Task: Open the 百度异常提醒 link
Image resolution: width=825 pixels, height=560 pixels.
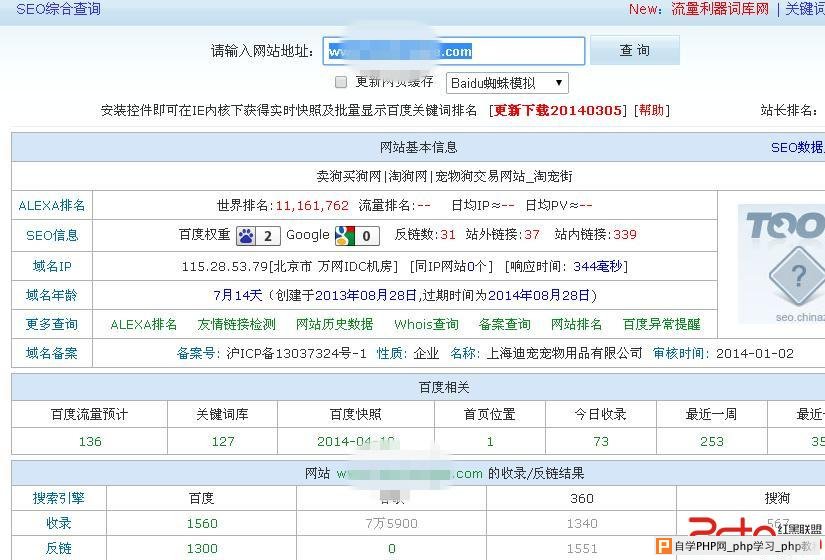Action: [x=661, y=324]
